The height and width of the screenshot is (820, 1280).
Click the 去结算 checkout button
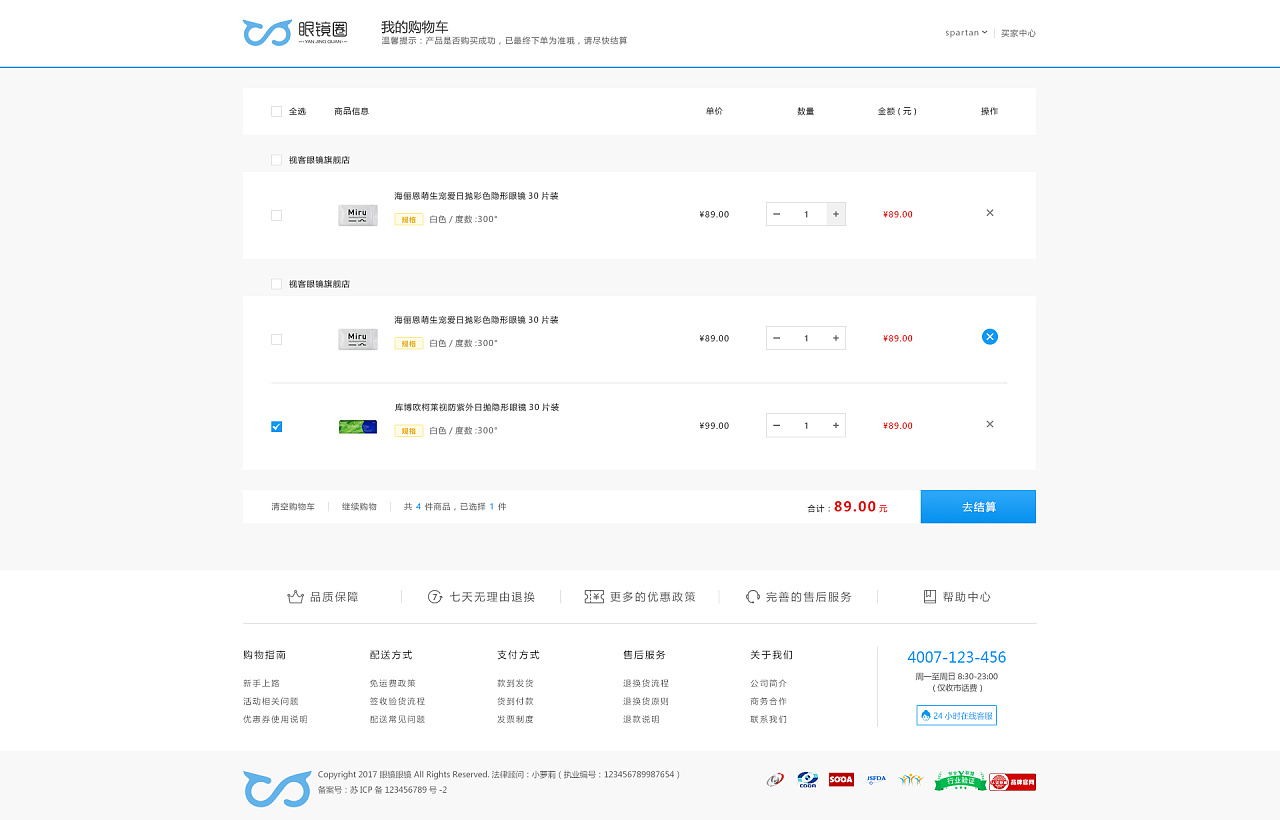[x=977, y=506]
